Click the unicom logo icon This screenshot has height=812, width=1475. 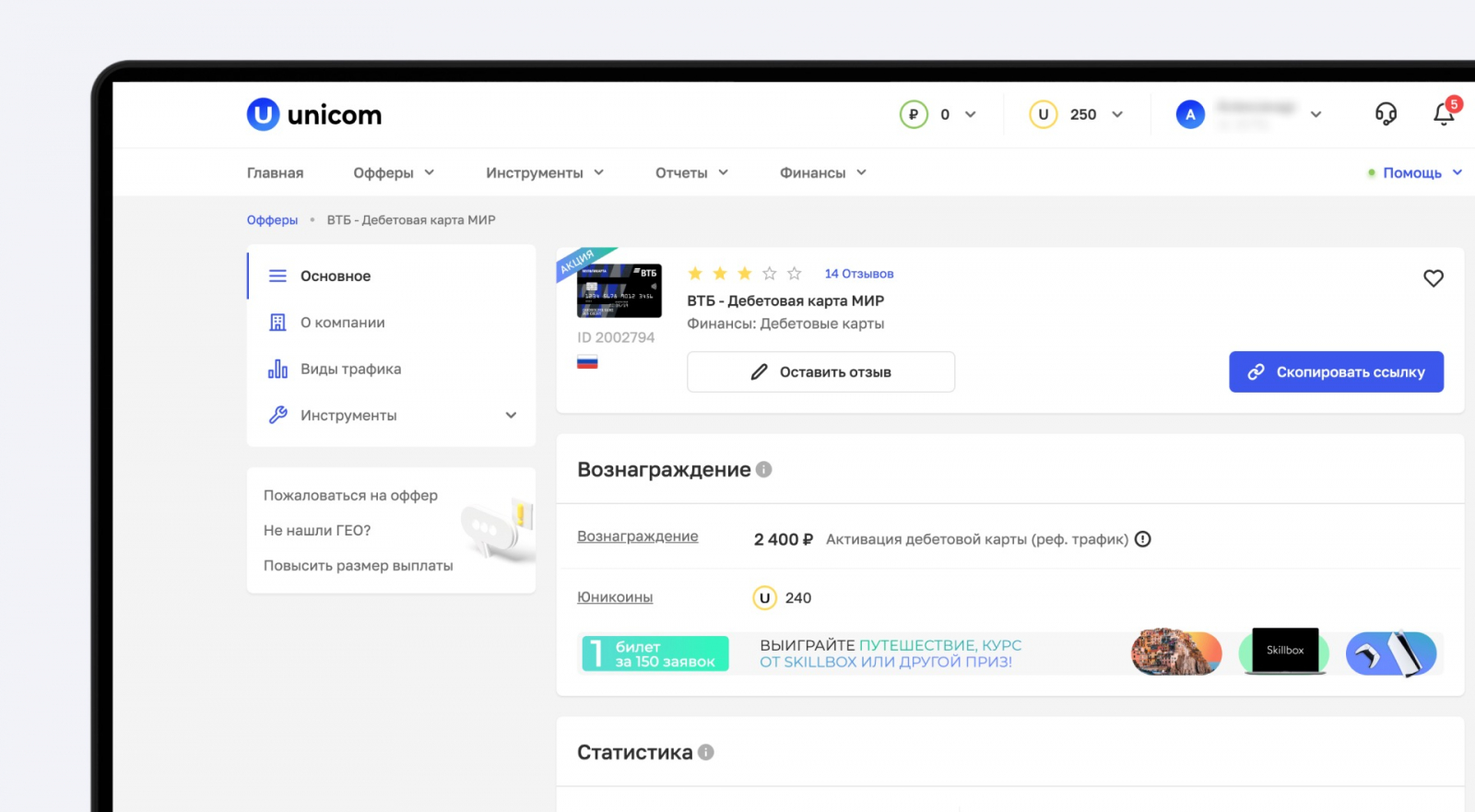point(263,114)
